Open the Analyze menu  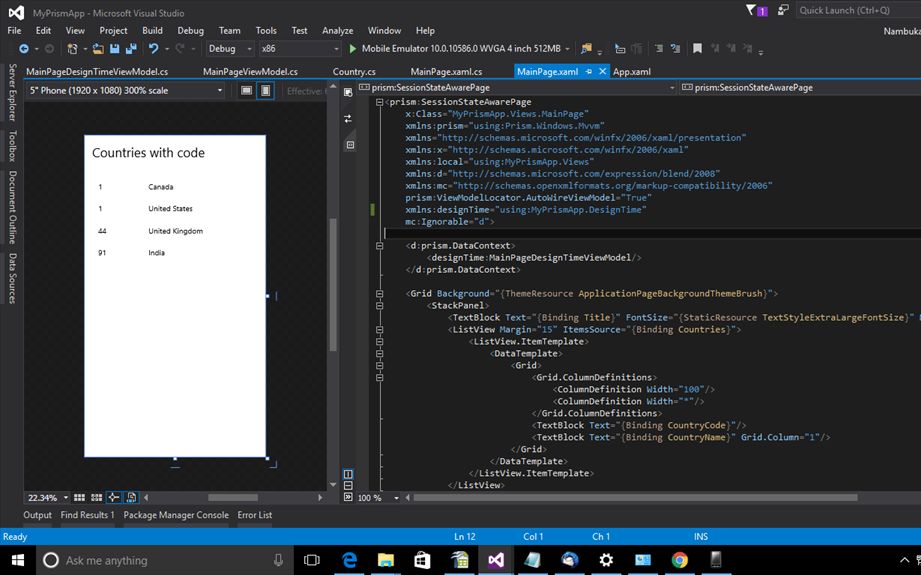(x=337, y=31)
